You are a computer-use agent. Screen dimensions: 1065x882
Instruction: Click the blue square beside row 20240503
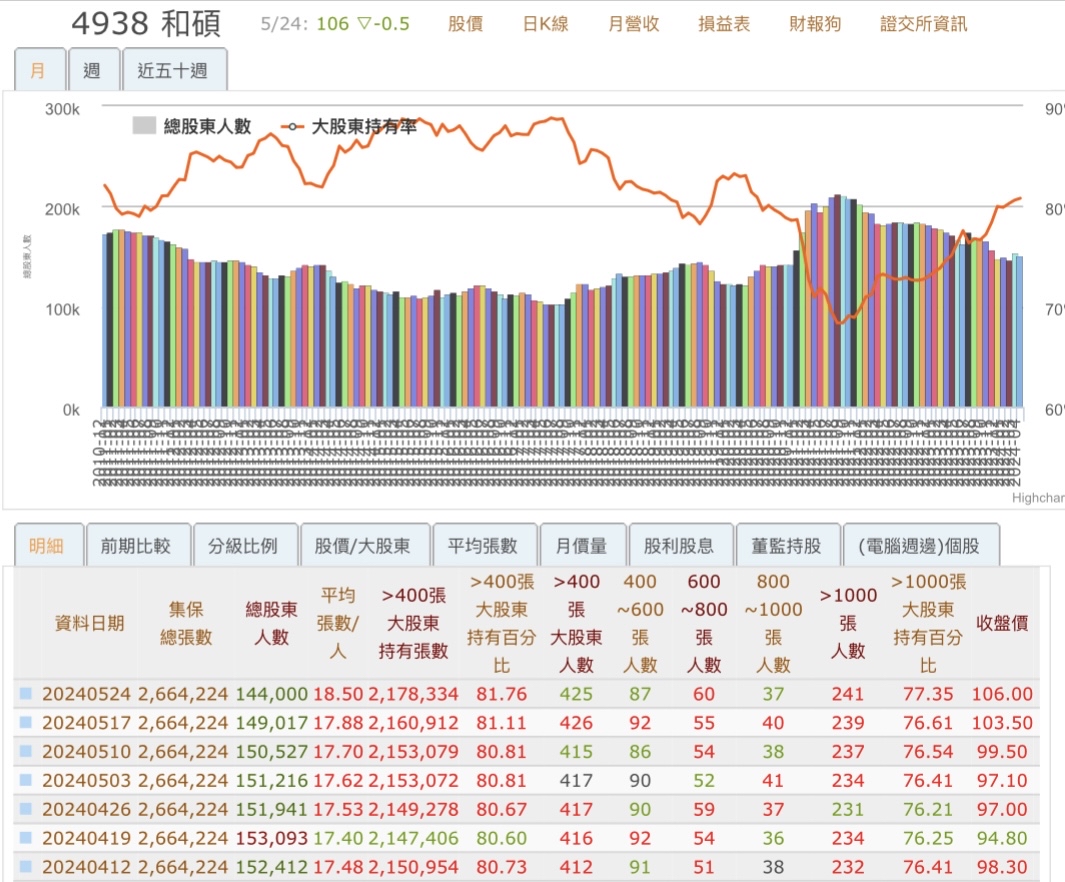point(26,779)
